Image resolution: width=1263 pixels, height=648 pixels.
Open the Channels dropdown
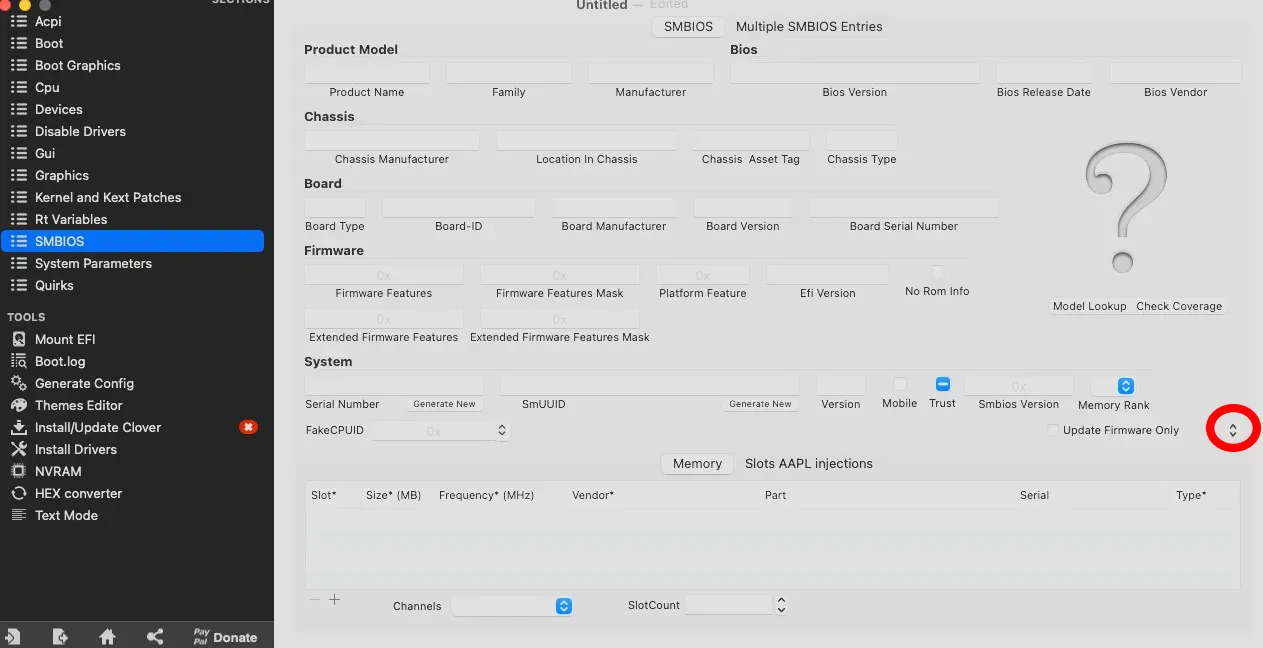(x=563, y=606)
